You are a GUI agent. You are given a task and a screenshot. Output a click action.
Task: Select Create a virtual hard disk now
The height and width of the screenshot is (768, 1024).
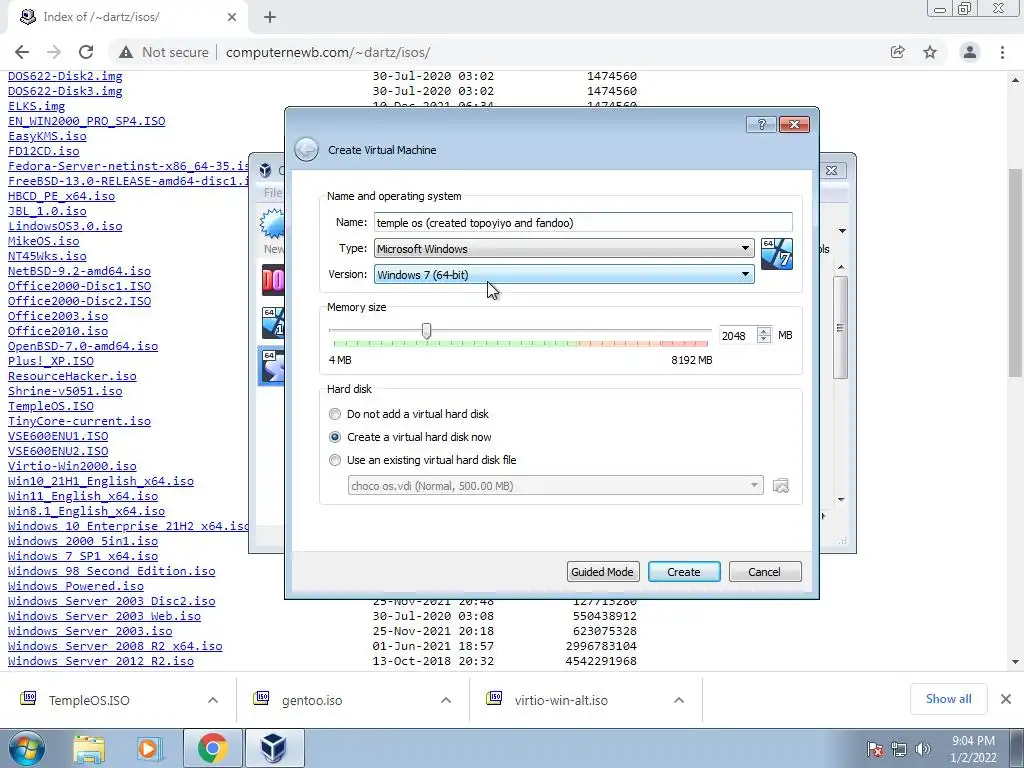click(x=335, y=437)
